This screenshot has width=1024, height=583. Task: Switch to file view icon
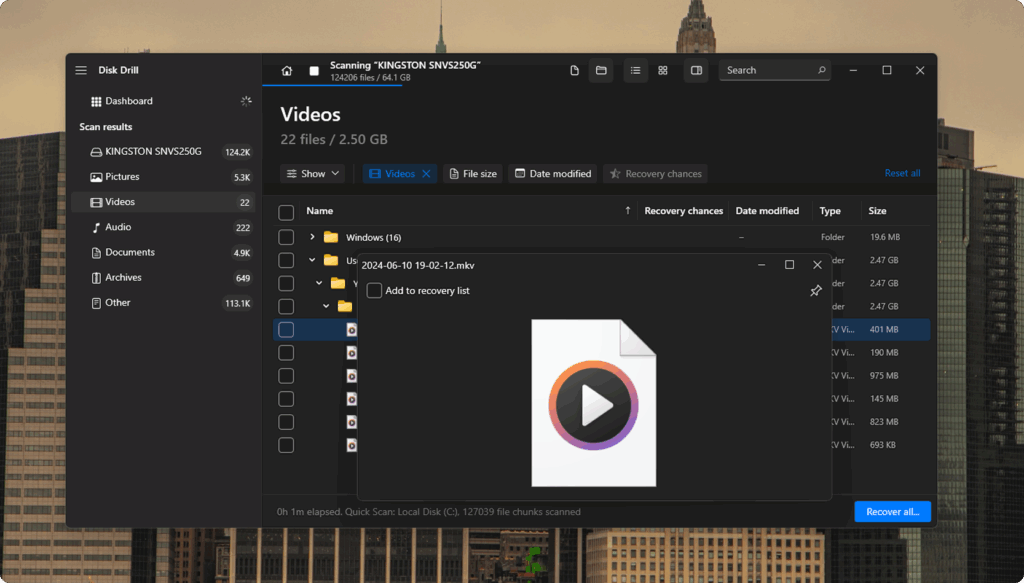pyautogui.click(x=575, y=71)
